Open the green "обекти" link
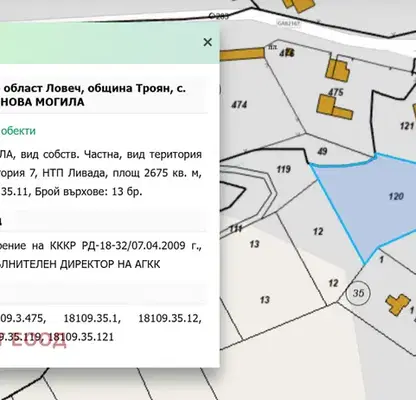Image resolution: width=416 pixels, height=400 pixels. tap(18, 131)
